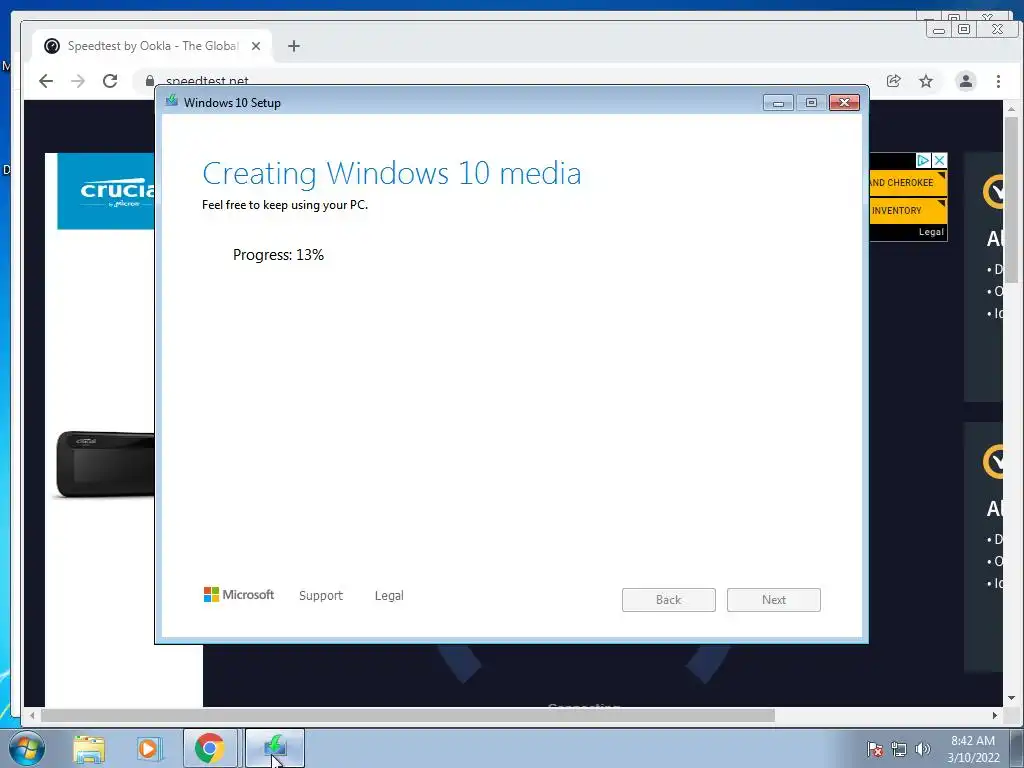Switch to Chrome via taskbar icon

click(210, 748)
